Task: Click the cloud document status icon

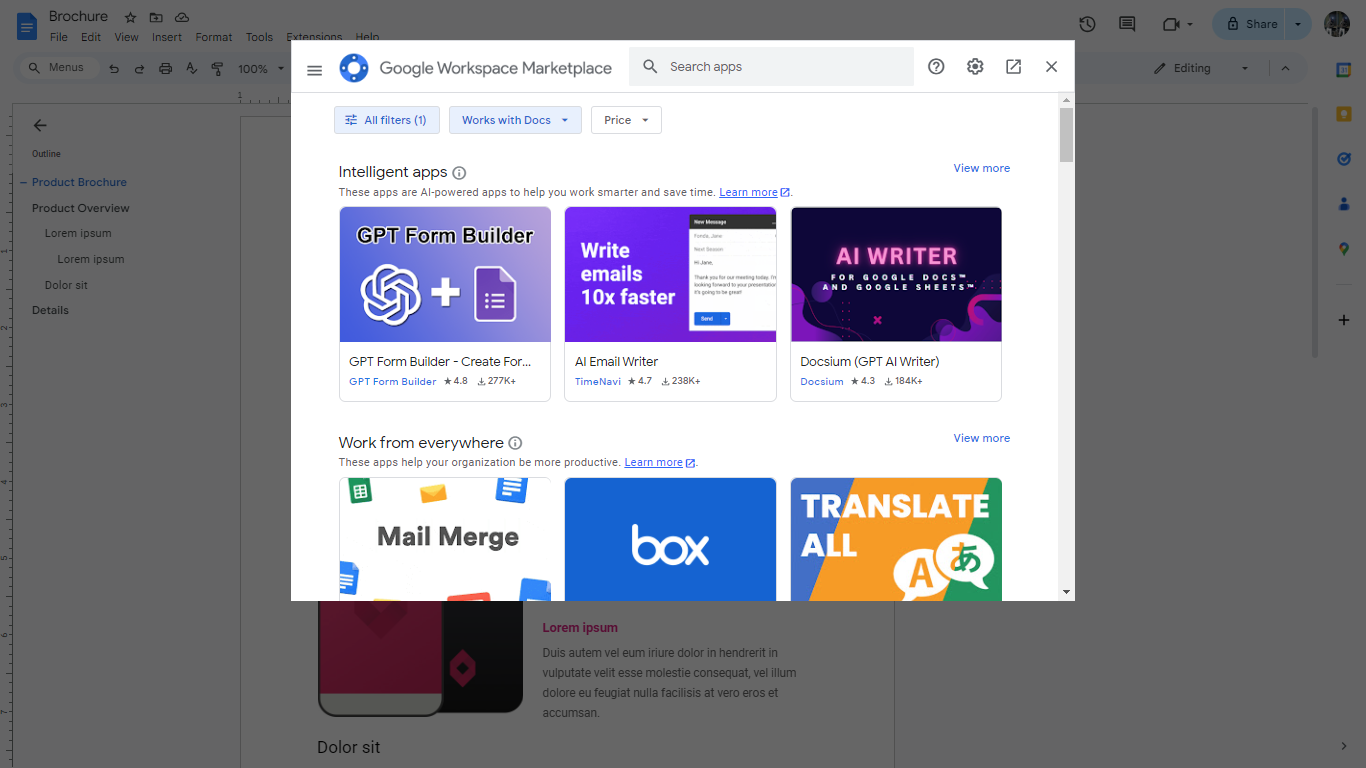Action: click(x=182, y=18)
